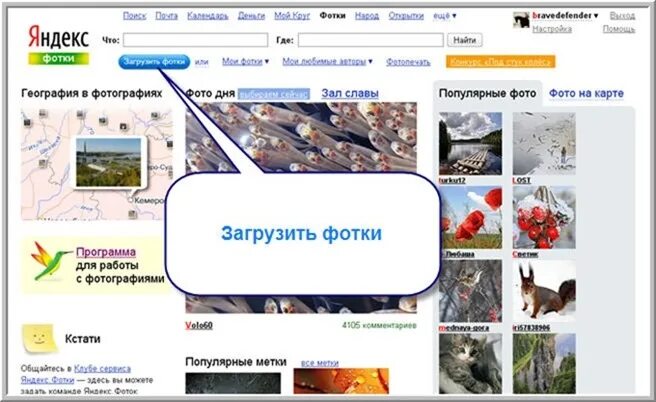The height and width of the screenshot is (402, 656).
Task: Open Поиск in the top navigation
Action: click(134, 16)
